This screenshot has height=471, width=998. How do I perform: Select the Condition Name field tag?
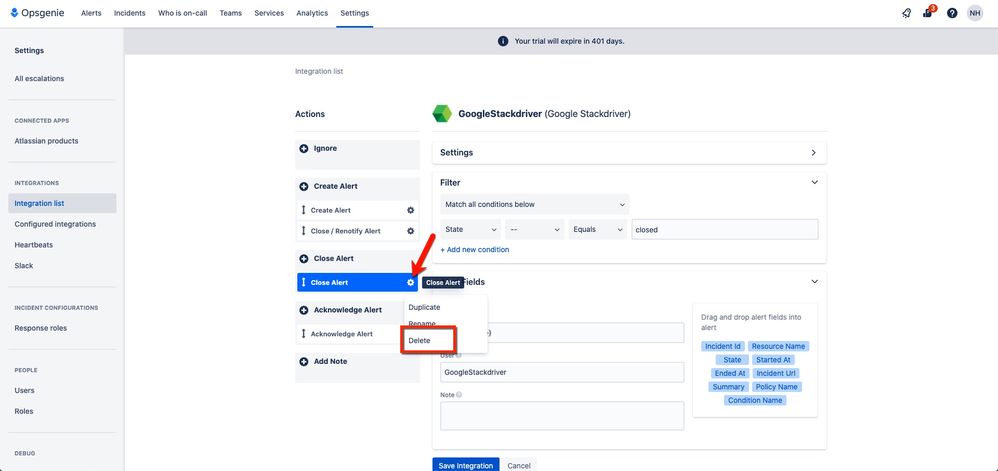tap(755, 400)
